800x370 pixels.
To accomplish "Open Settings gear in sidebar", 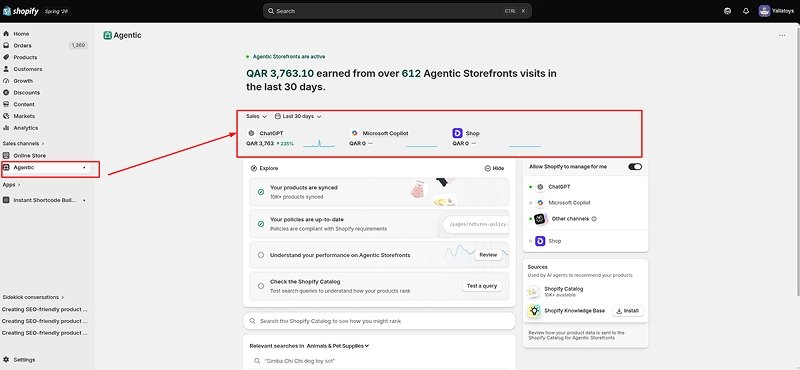I will (6, 359).
